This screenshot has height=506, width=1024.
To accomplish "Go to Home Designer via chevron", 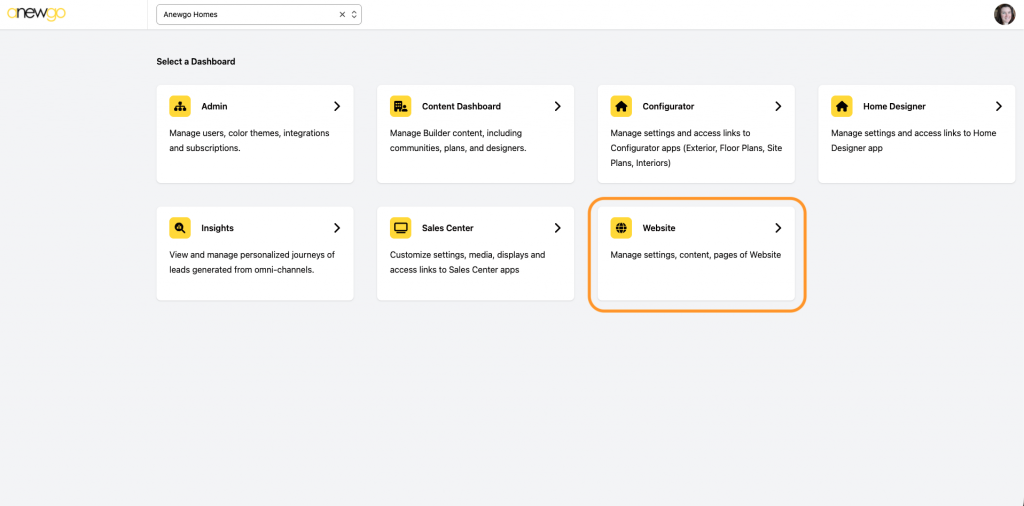I will tap(999, 106).
